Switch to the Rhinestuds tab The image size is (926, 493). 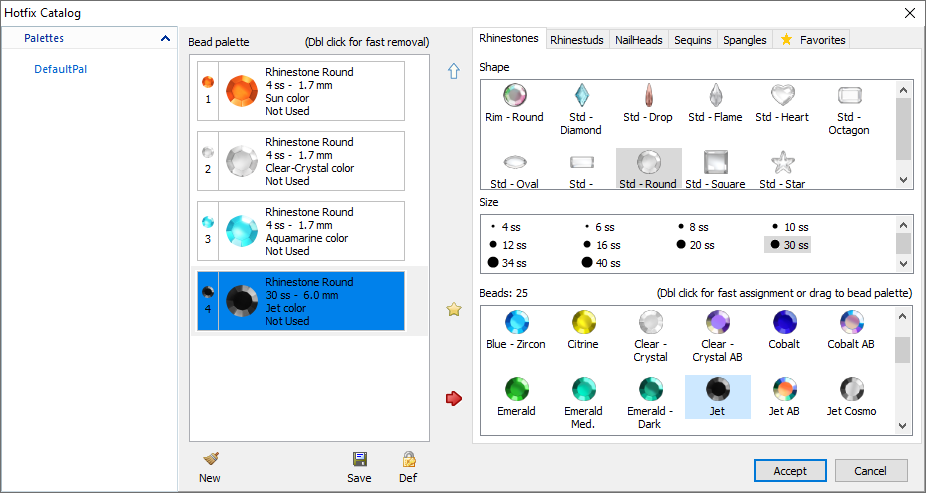tap(576, 40)
